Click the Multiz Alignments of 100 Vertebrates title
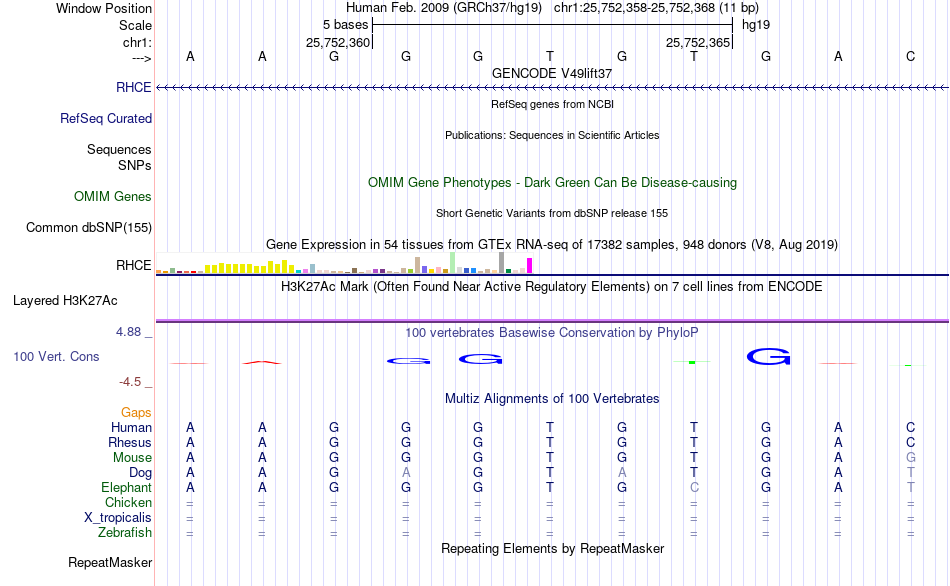This screenshot has width=950, height=586. (552, 399)
